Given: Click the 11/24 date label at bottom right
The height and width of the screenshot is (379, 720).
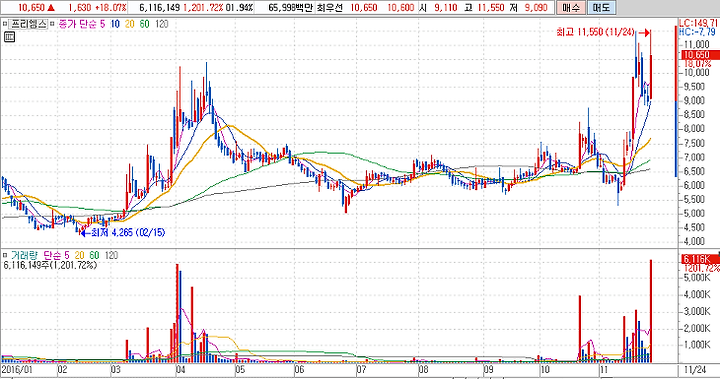Looking at the screenshot, I should point(695,370).
